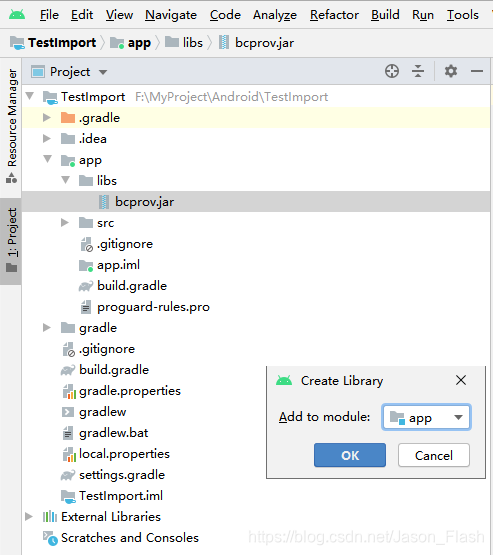Collapse the libs folder node
Viewport: 493px width, 555px height.
click(65, 180)
